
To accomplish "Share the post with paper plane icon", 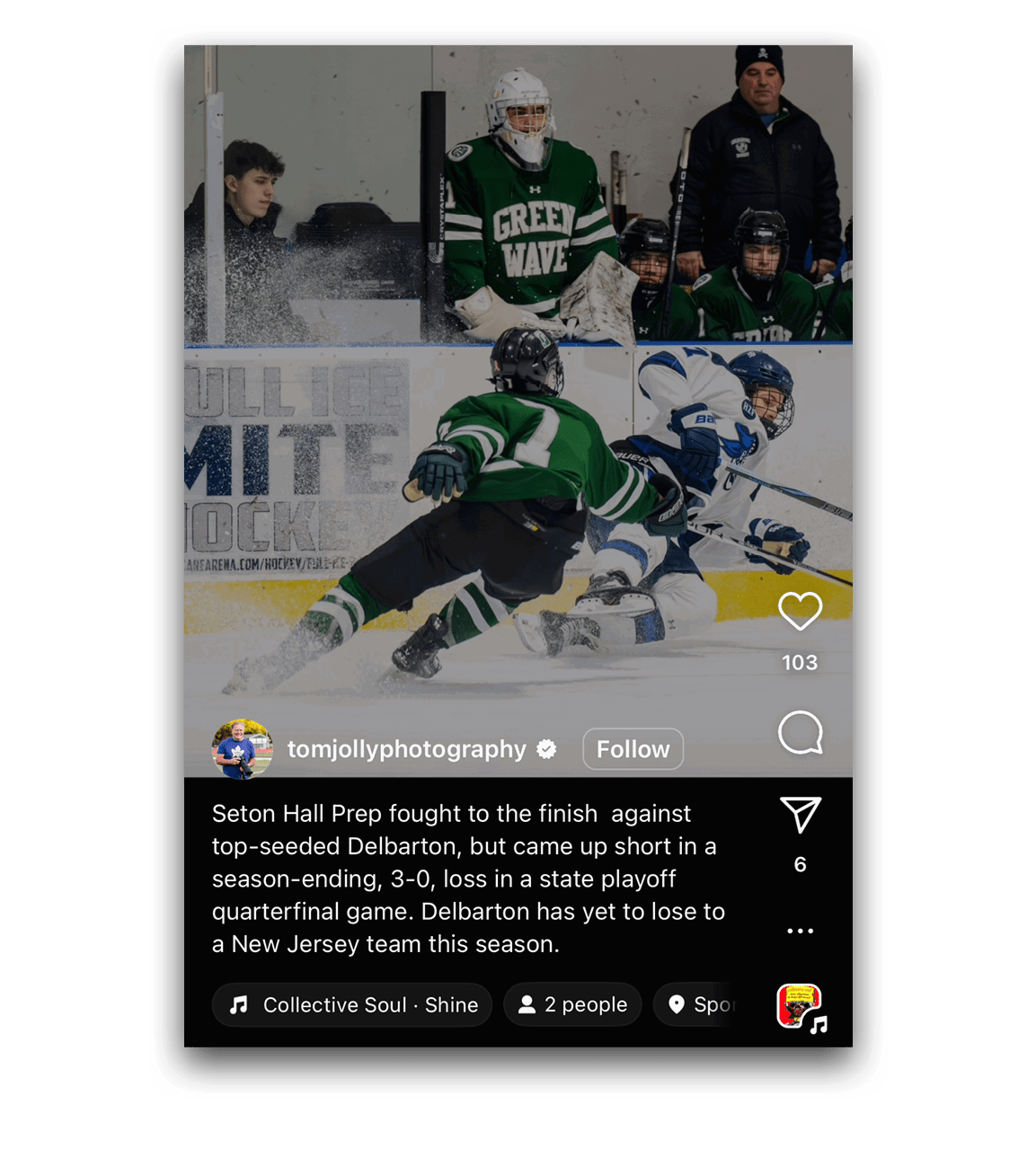I will click(800, 815).
